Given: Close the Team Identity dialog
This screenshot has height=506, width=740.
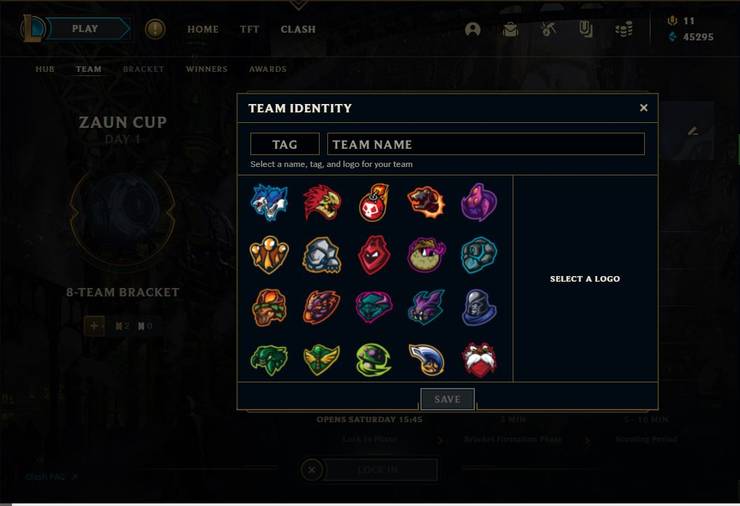Looking at the screenshot, I should (x=643, y=108).
